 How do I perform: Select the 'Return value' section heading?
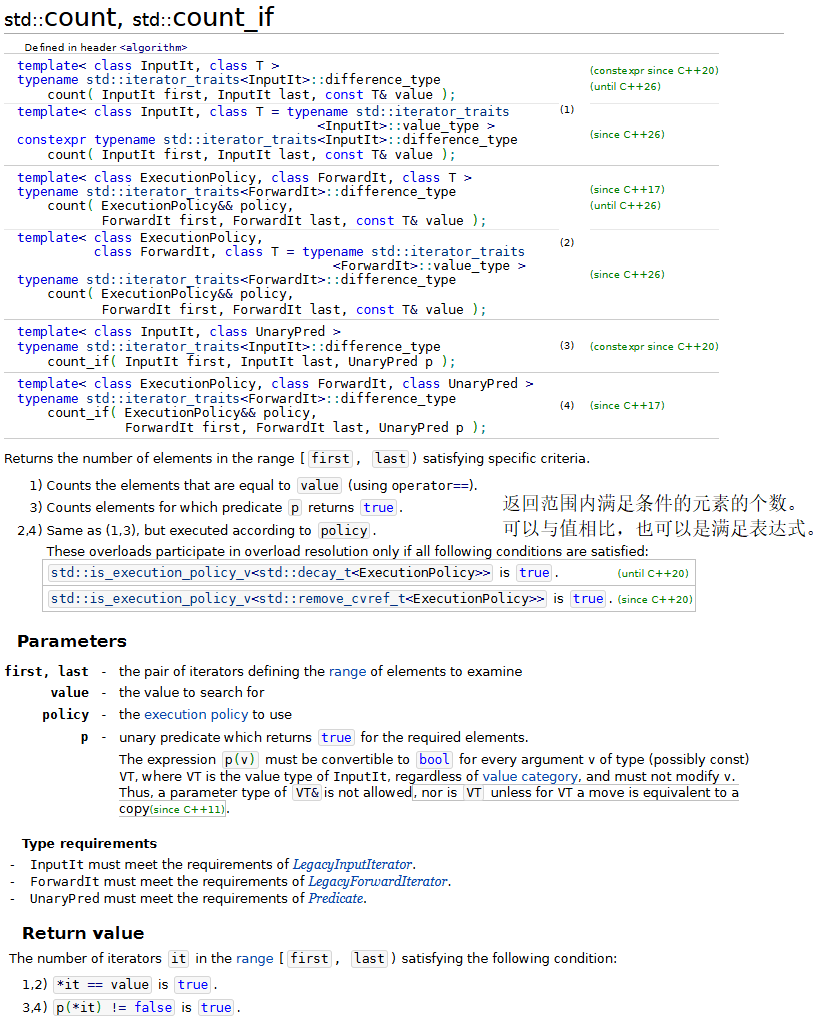tap(83, 933)
